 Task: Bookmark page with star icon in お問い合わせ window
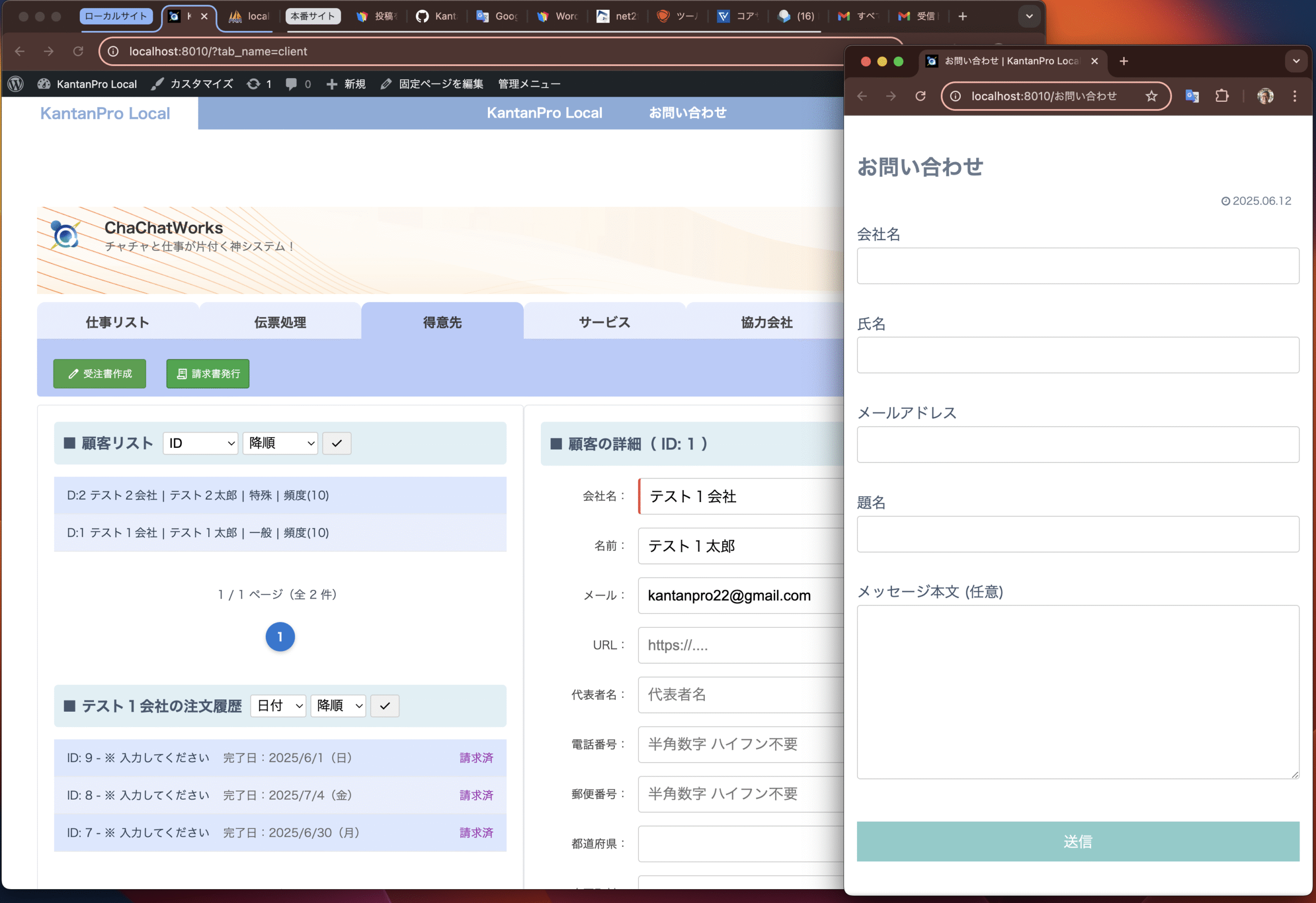click(1151, 96)
